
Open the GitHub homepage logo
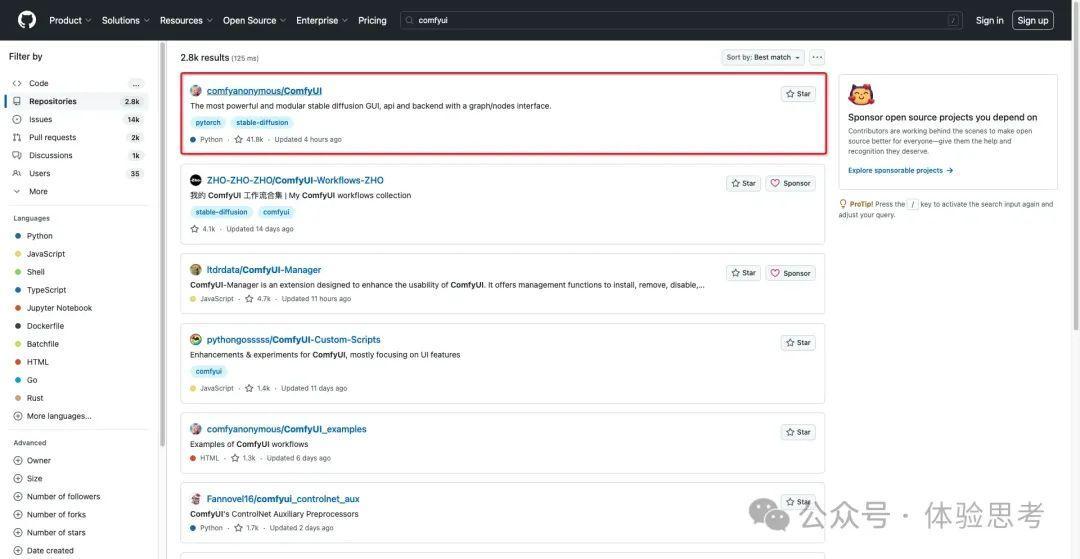point(26,20)
